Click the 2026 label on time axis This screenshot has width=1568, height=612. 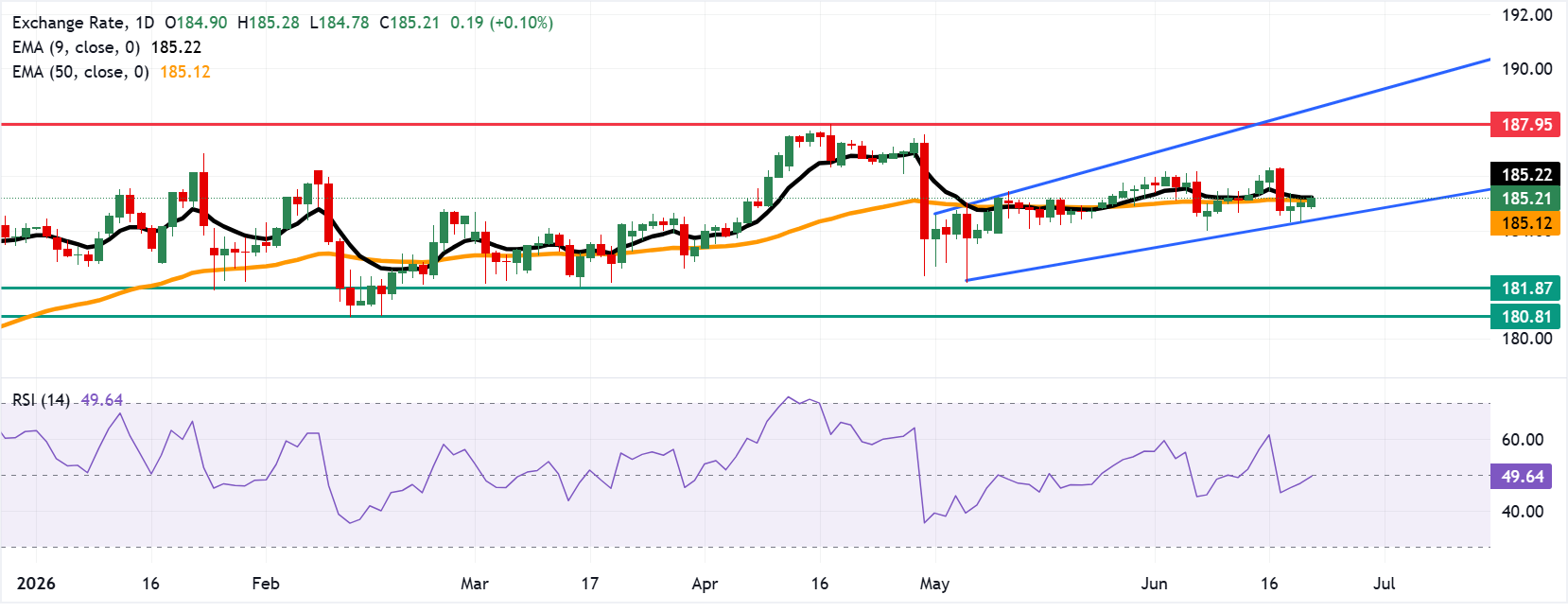(x=36, y=583)
